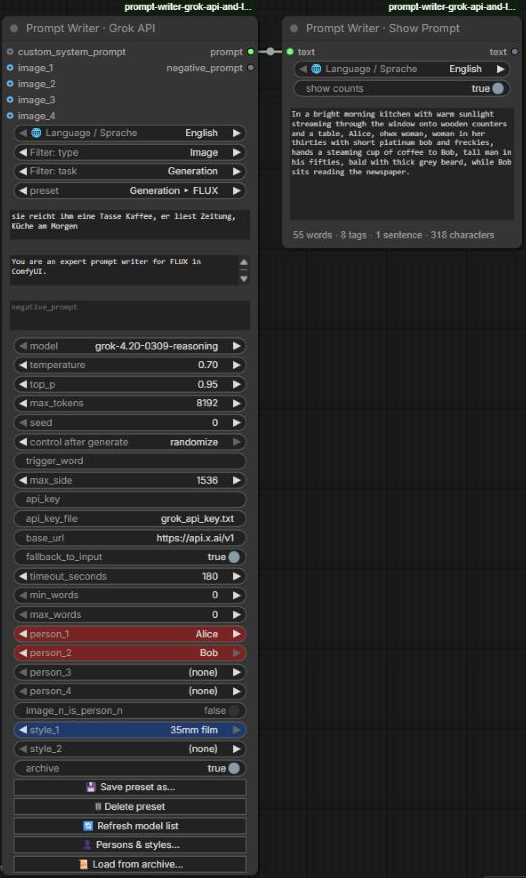Open the style_2 dropdown
Screen dimensions: 526x878
pyautogui.click(x=130, y=749)
